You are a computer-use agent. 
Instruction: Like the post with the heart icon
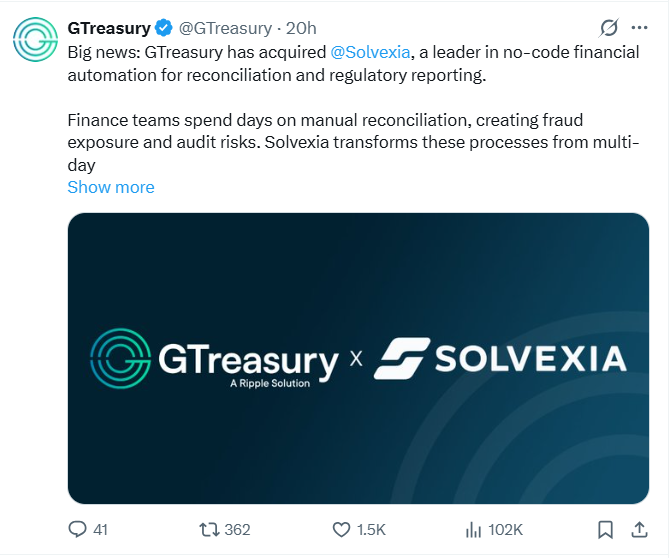341,529
